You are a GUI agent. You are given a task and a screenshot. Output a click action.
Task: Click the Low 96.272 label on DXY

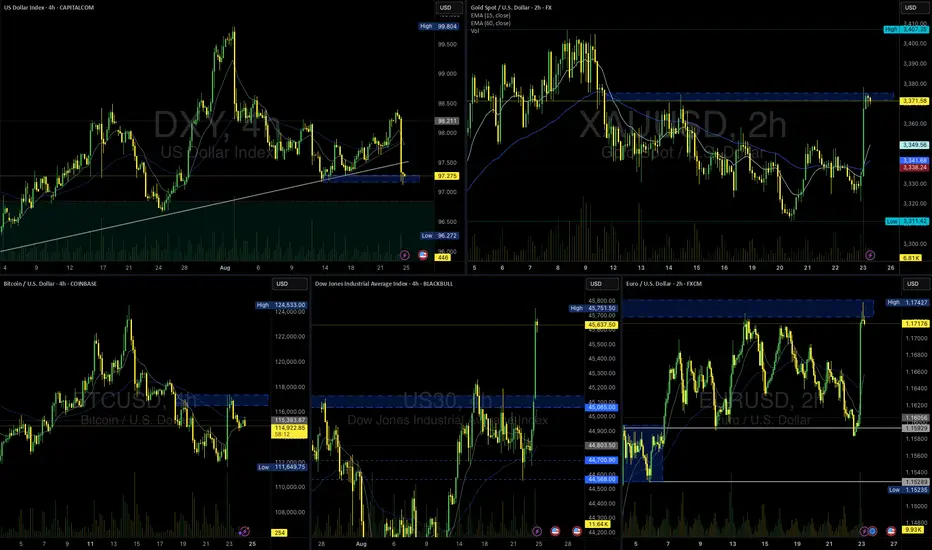click(x=439, y=235)
